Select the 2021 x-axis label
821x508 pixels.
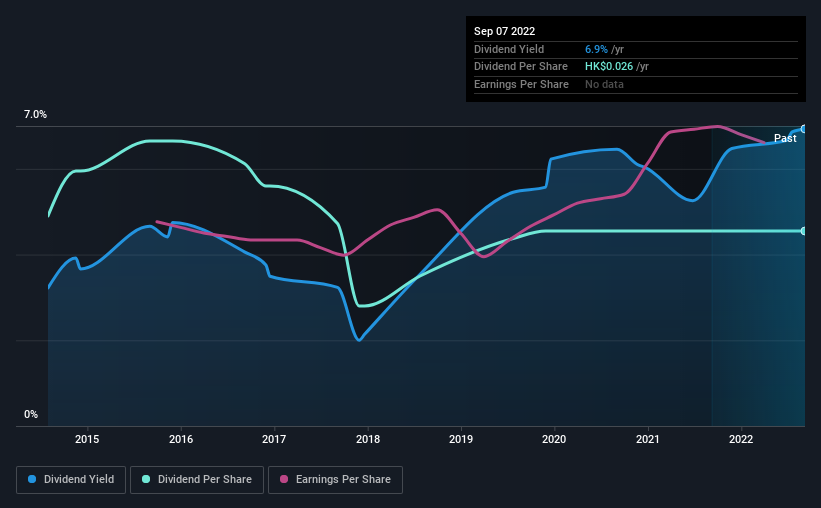pyautogui.click(x=648, y=439)
